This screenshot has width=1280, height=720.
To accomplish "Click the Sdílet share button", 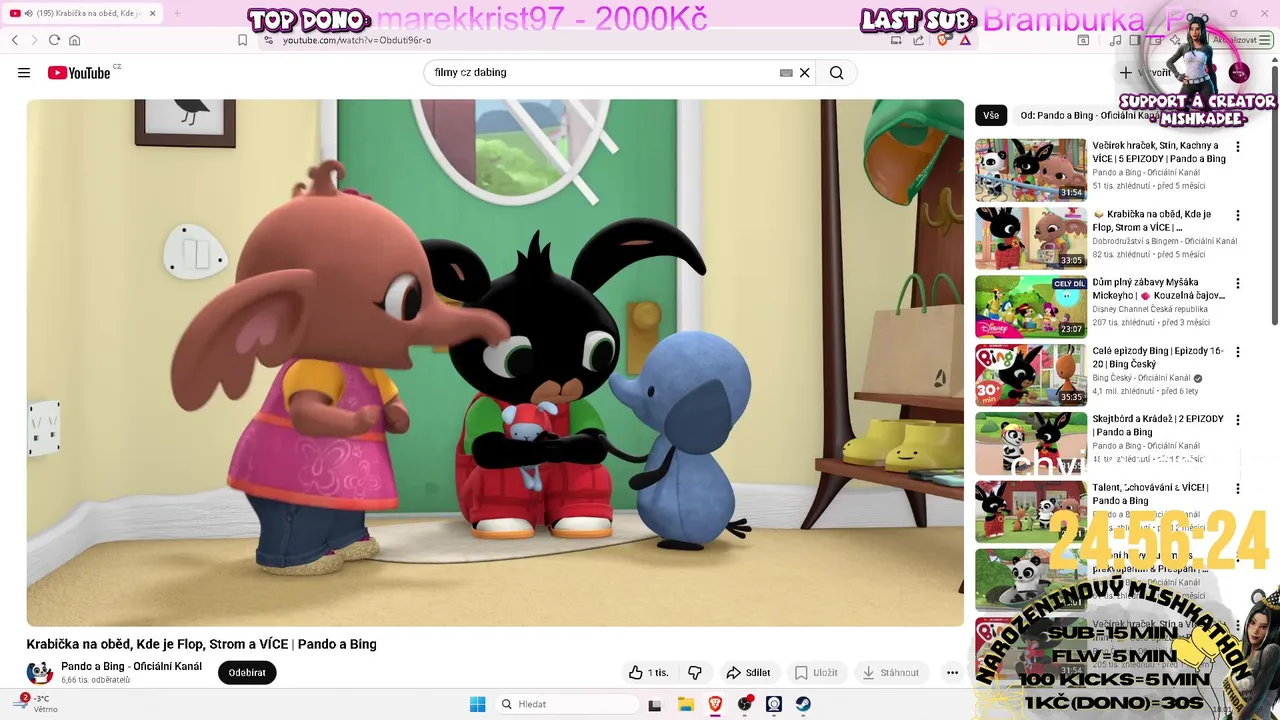I will click(x=748, y=673).
